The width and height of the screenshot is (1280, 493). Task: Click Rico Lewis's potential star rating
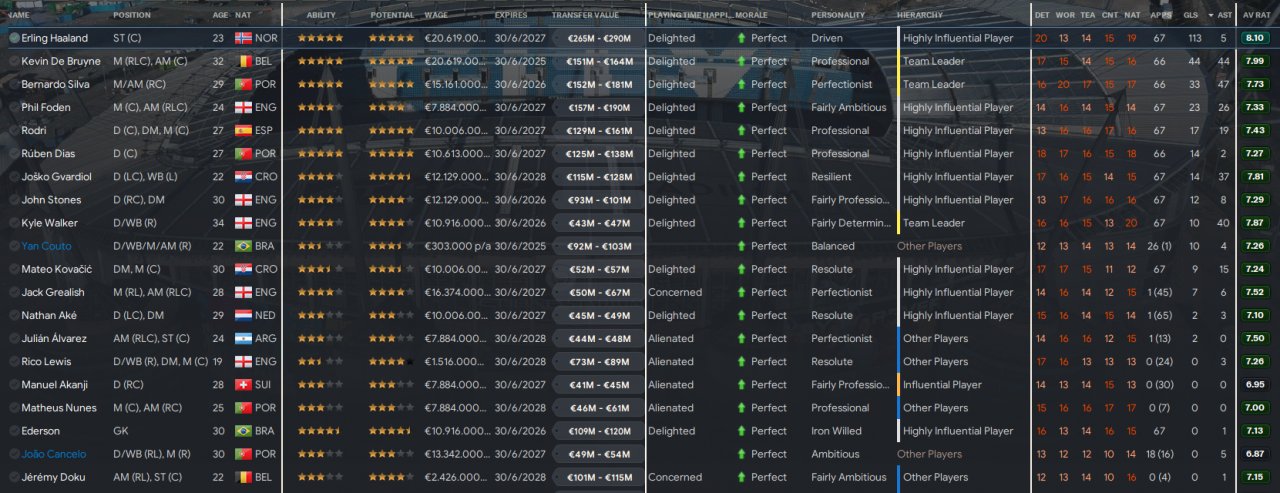pos(390,361)
